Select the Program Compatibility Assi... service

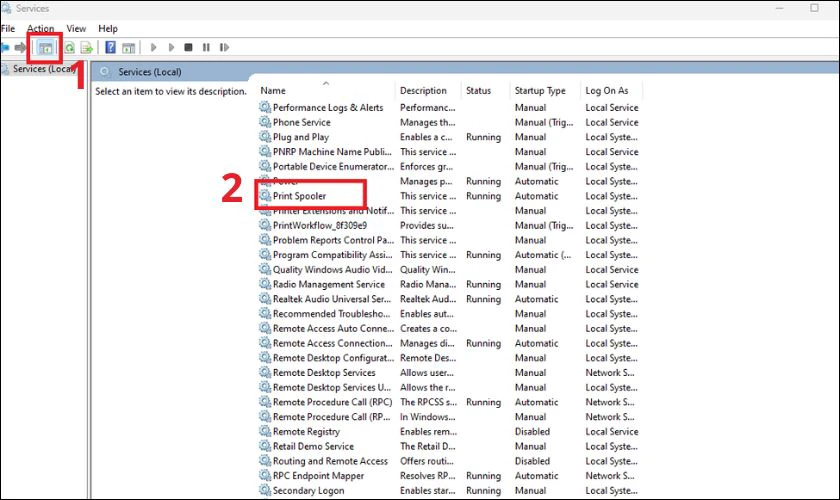click(332, 255)
